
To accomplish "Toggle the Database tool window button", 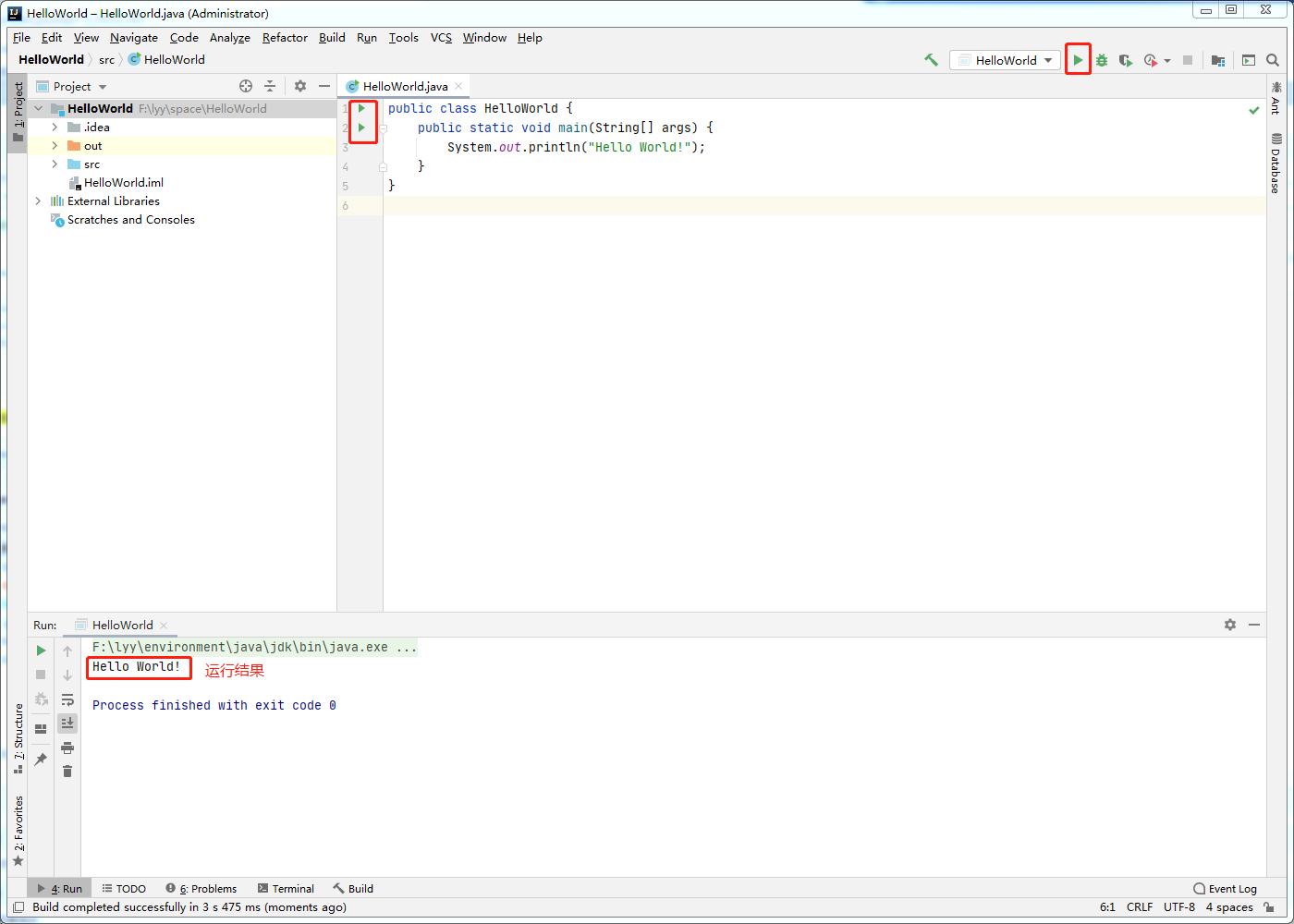I will point(1276,164).
